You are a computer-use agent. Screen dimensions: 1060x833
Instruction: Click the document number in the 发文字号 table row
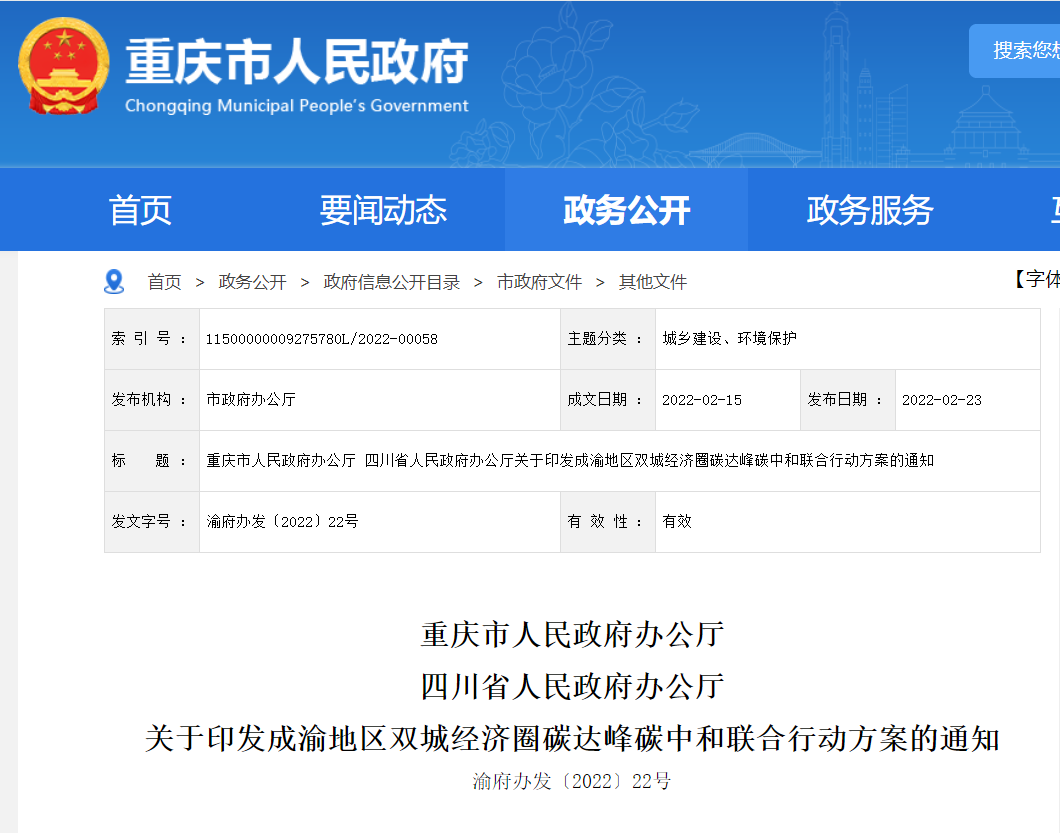282,521
